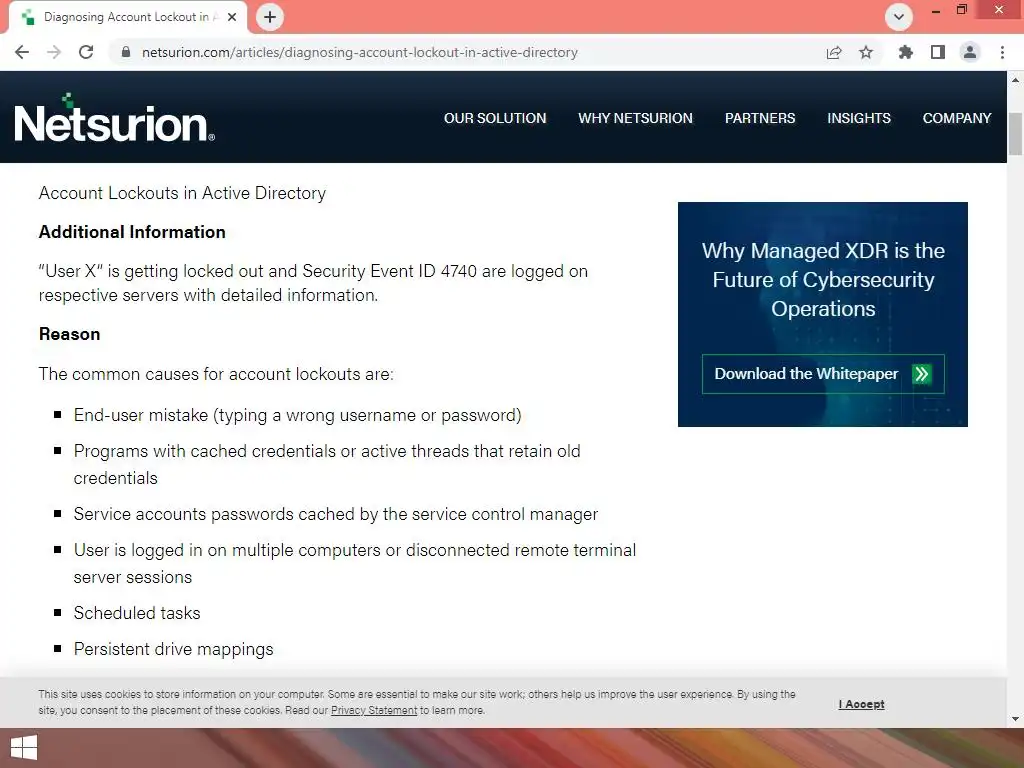Open a new browser tab
1024x768 pixels.
pos(270,17)
